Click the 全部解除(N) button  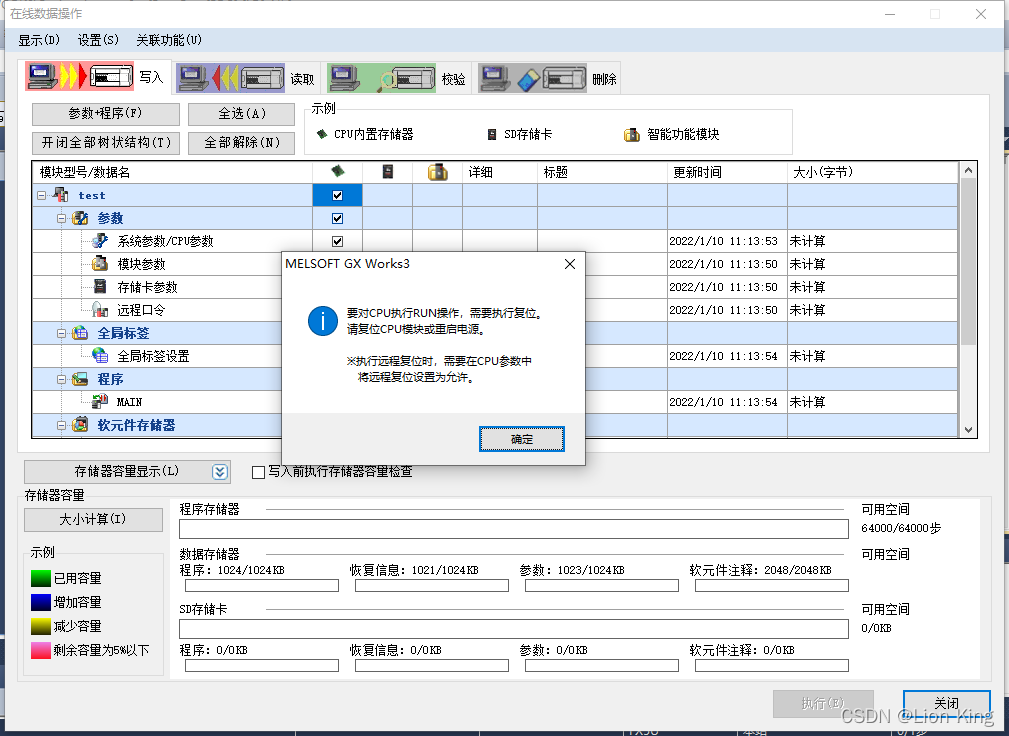(241, 143)
